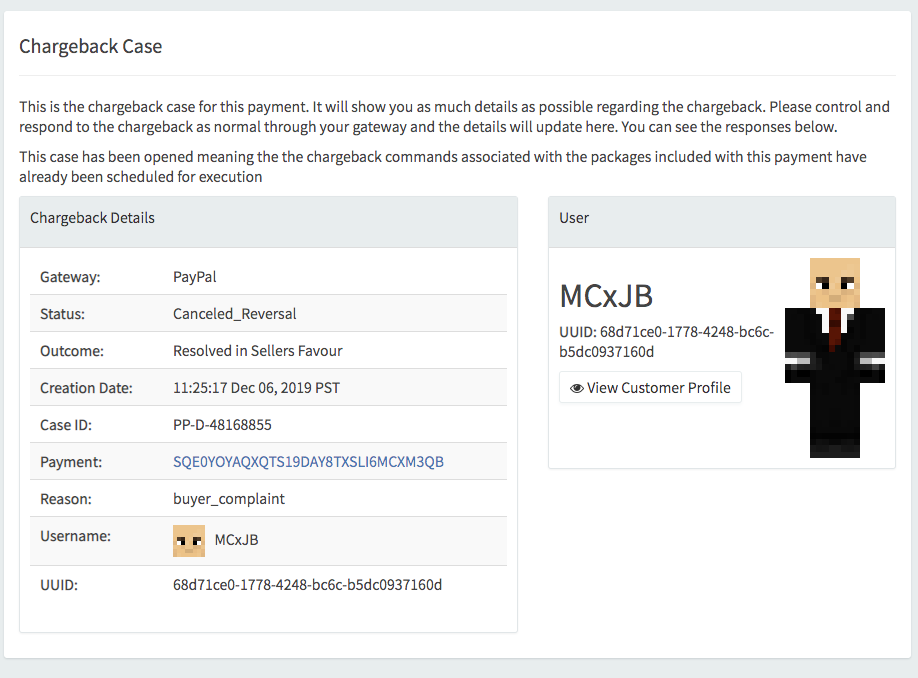Click the MCxJB full-body skin image
The image size is (918, 678).
pos(835,358)
